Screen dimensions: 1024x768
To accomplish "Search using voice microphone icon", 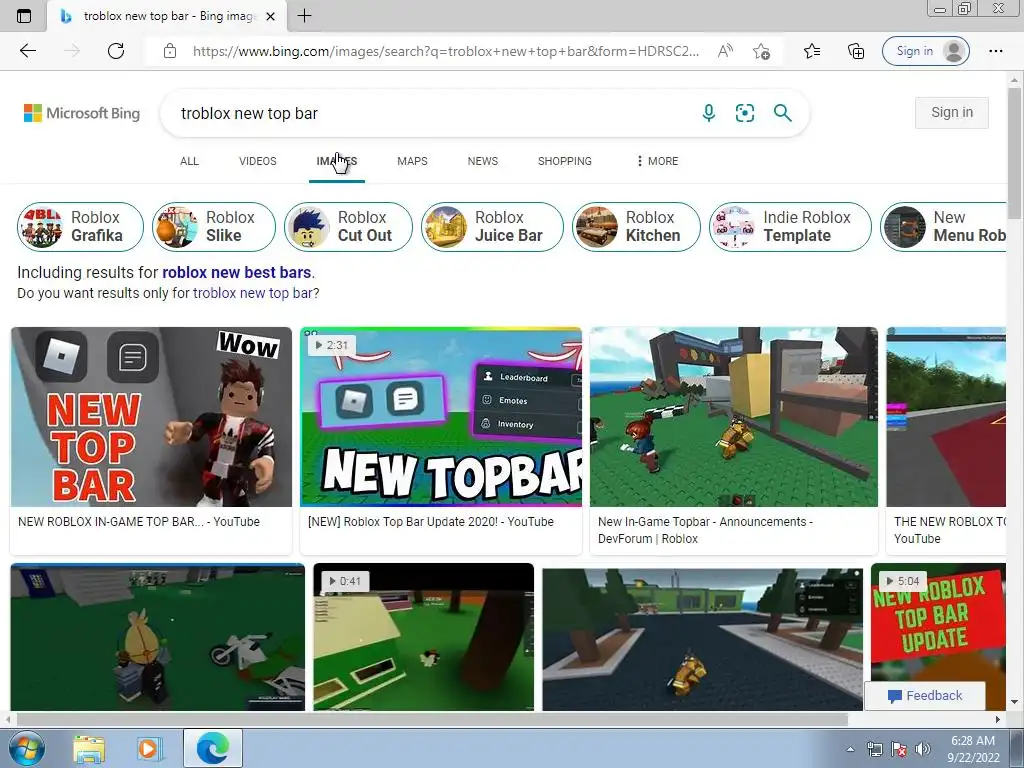I will click(709, 113).
